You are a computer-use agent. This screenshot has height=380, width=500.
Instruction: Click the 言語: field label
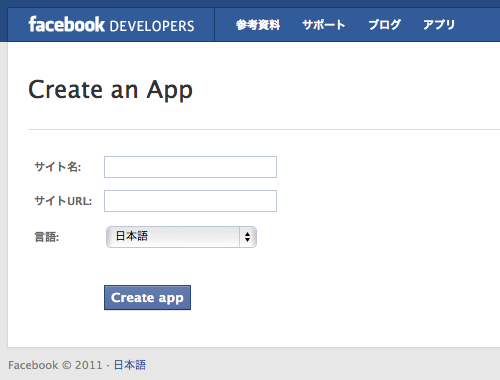(x=47, y=237)
